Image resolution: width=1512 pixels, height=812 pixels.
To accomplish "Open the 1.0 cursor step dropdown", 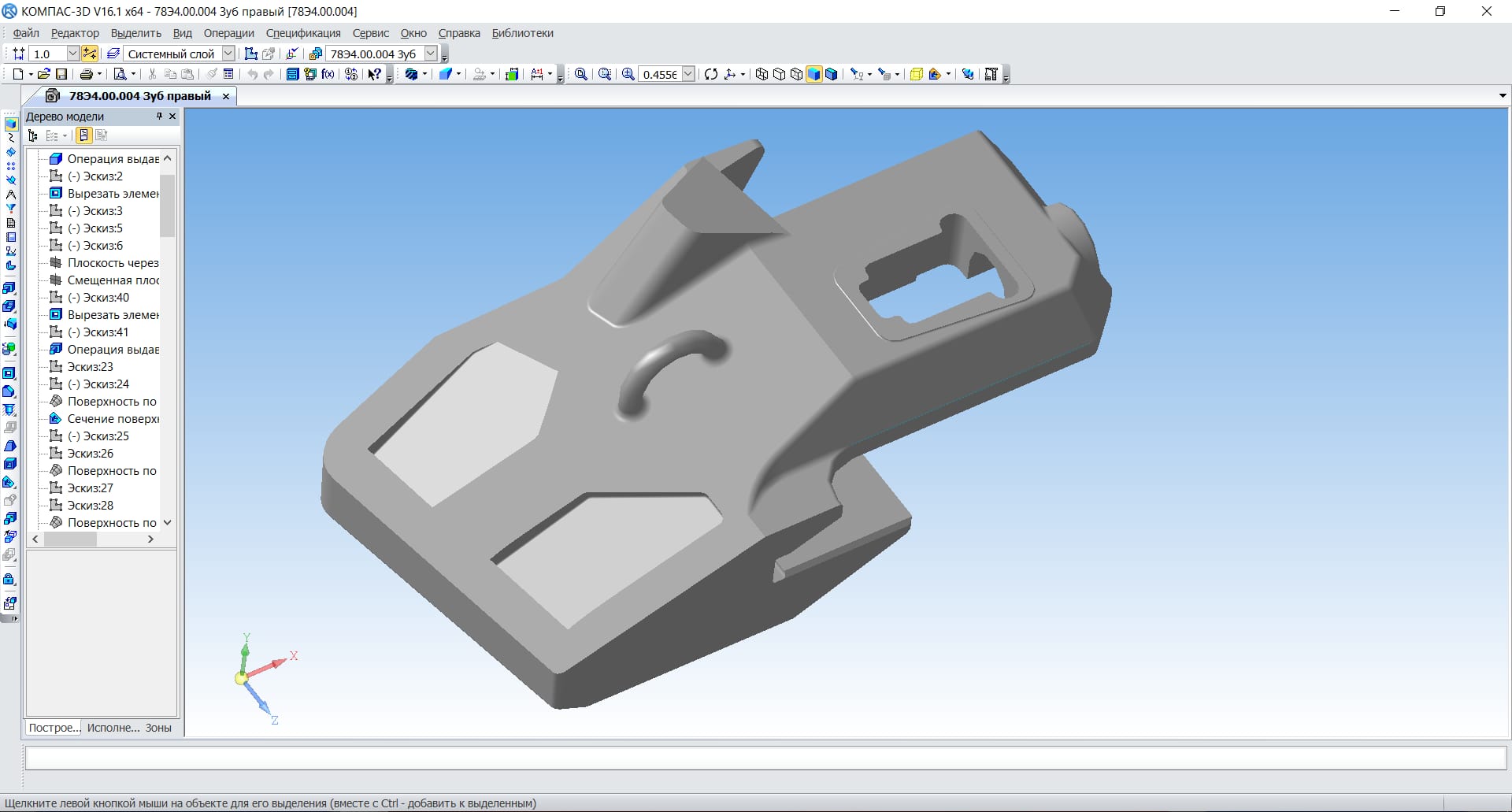I will coord(72,54).
